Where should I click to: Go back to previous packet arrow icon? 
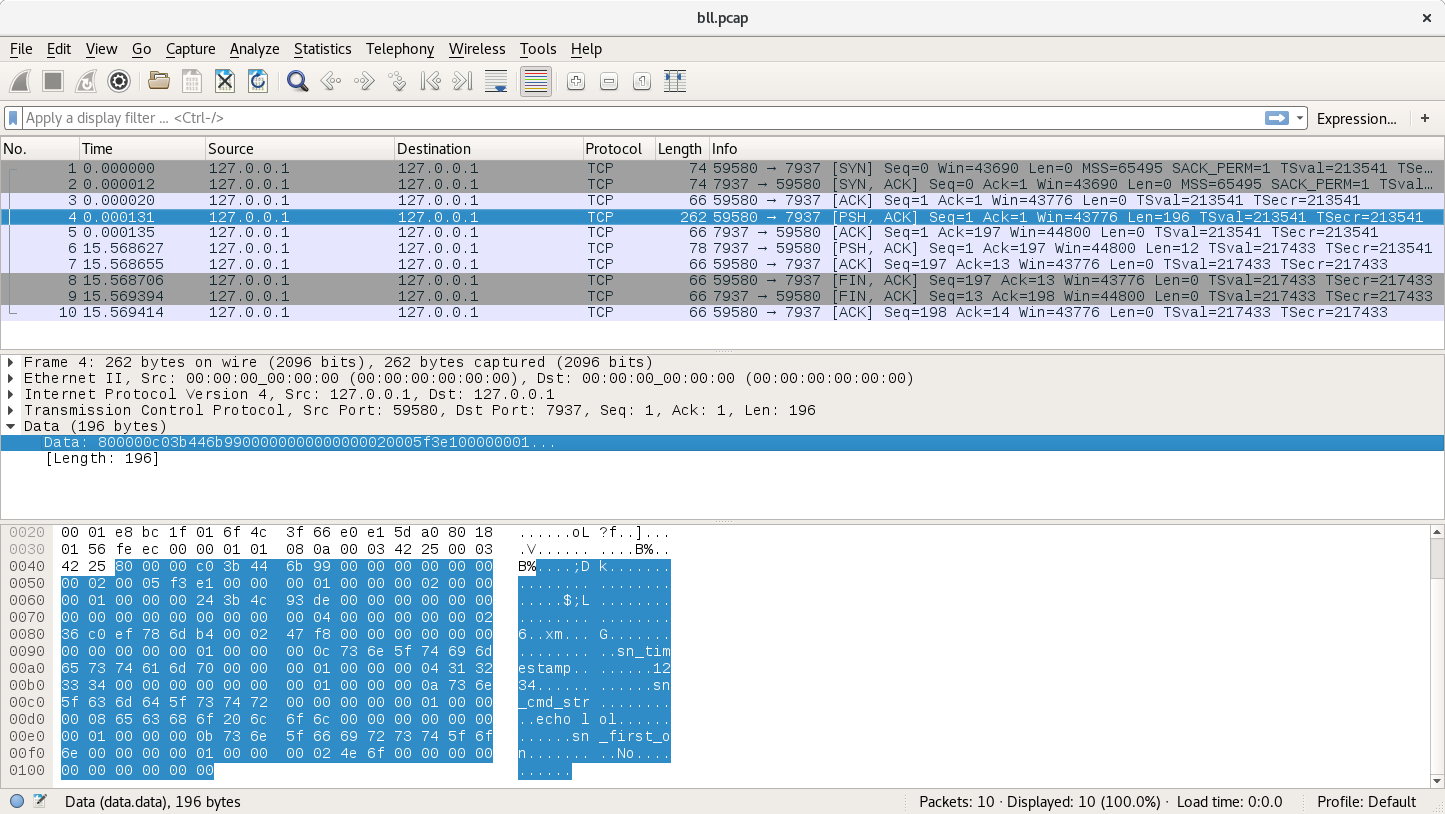tap(330, 82)
